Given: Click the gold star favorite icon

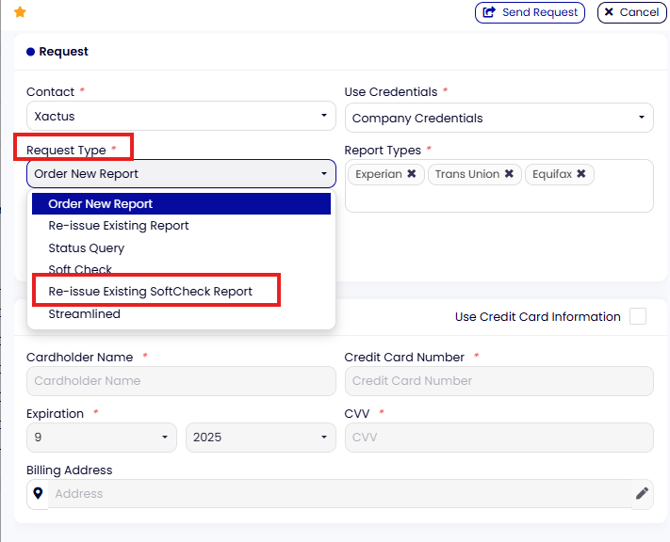Looking at the screenshot, I should pyautogui.click(x=20, y=12).
